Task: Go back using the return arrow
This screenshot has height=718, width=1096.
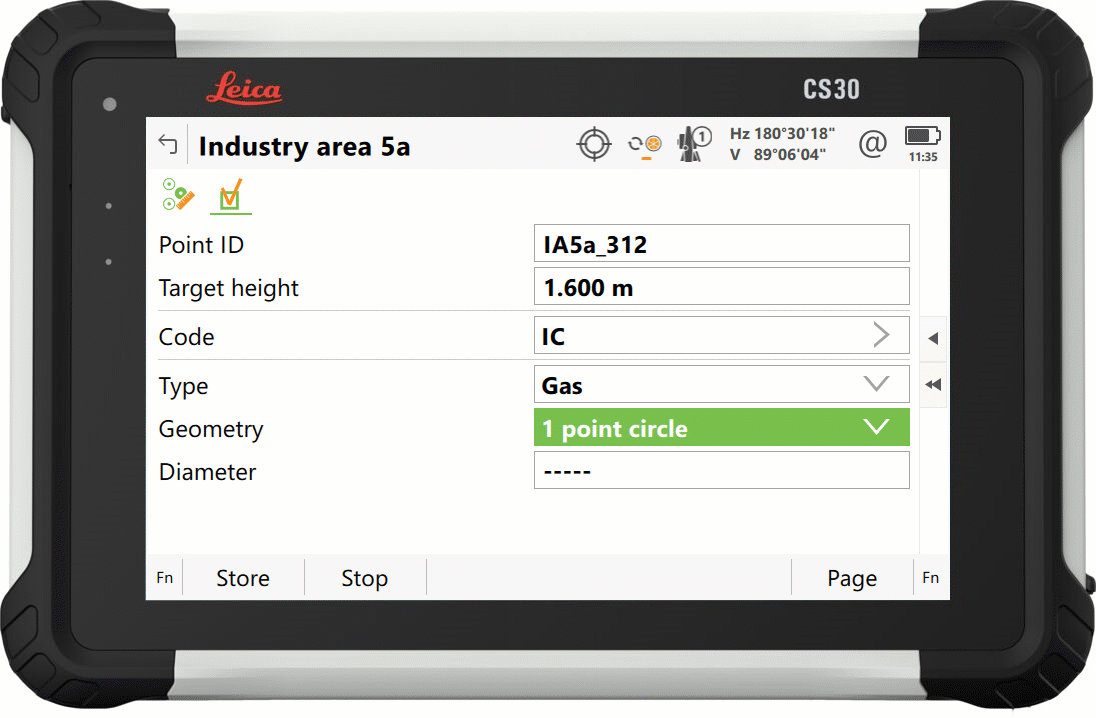Action: [x=167, y=145]
